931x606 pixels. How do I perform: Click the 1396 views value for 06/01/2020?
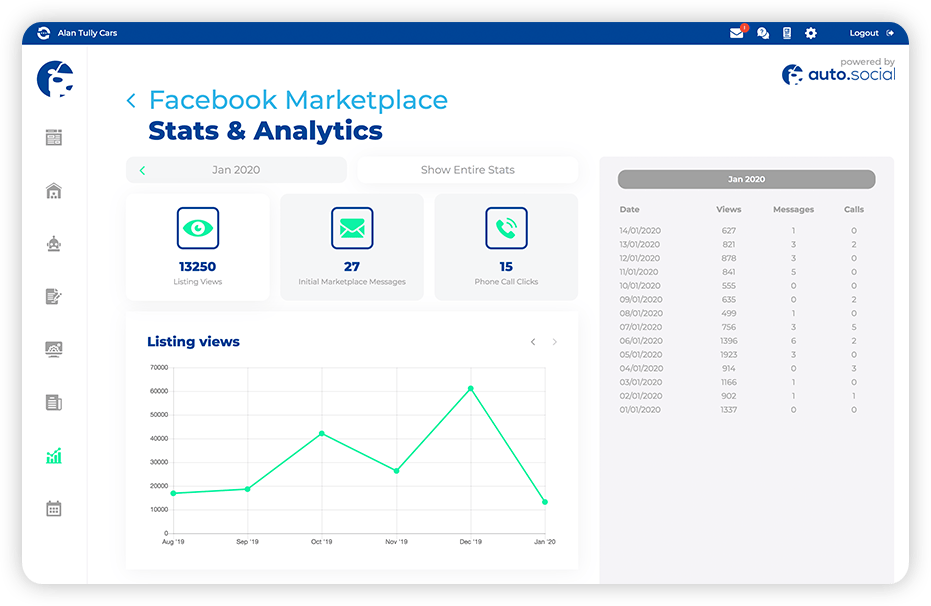pos(729,341)
